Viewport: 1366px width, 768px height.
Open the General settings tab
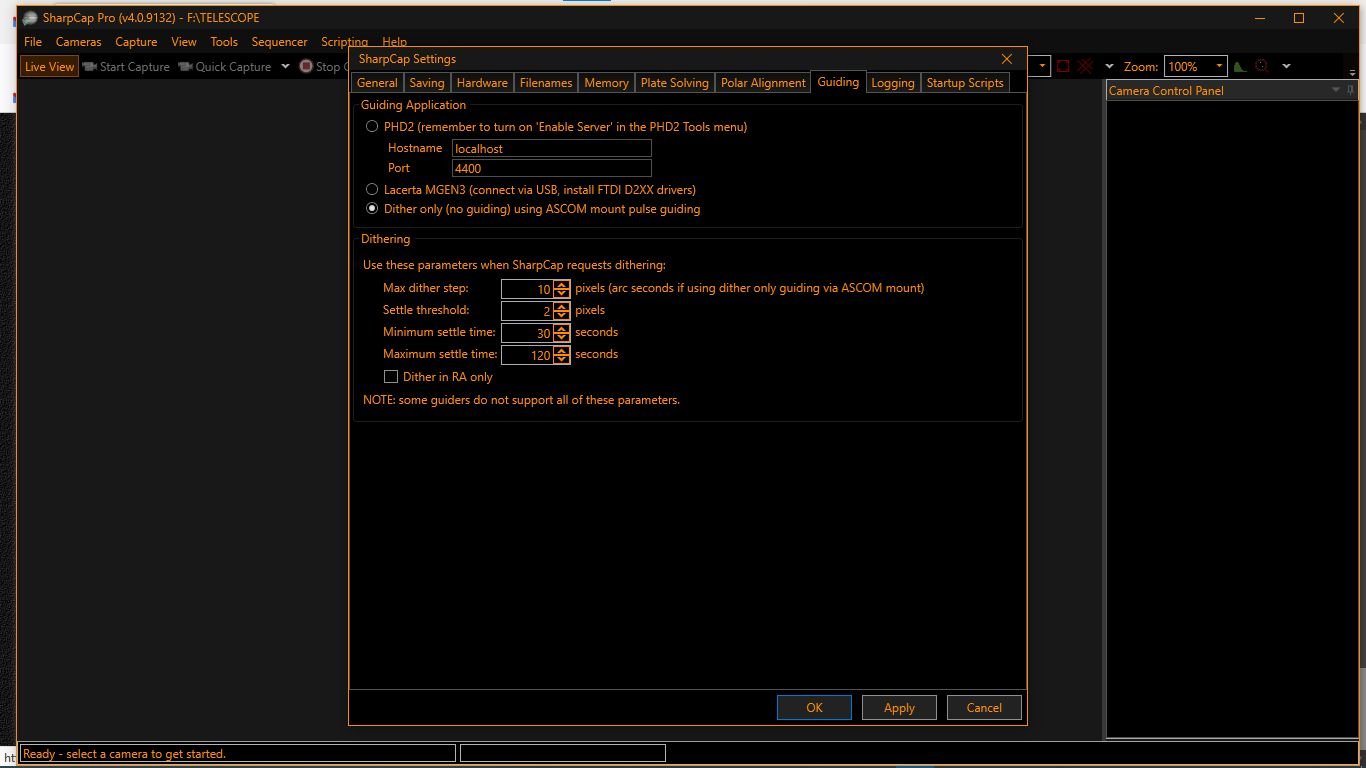377,83
